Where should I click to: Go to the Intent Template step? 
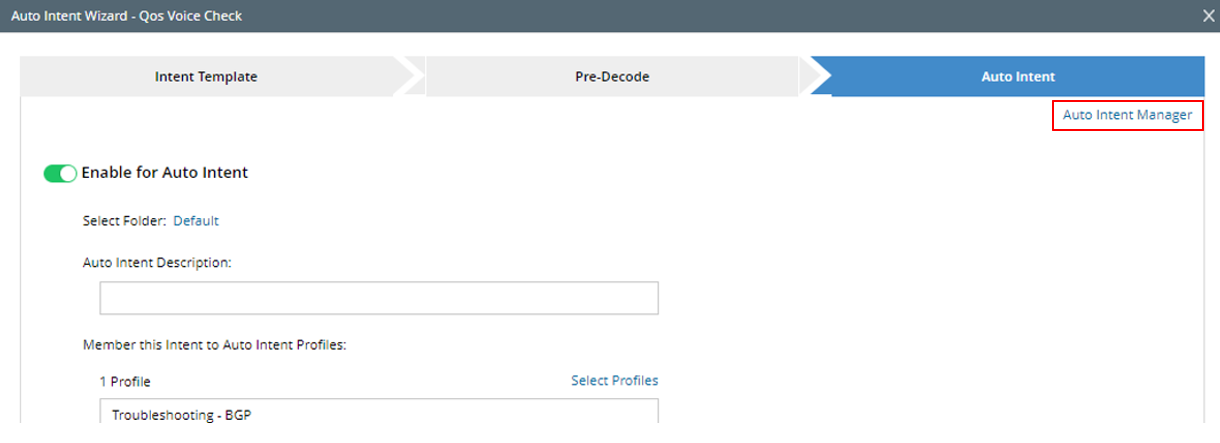206,77
